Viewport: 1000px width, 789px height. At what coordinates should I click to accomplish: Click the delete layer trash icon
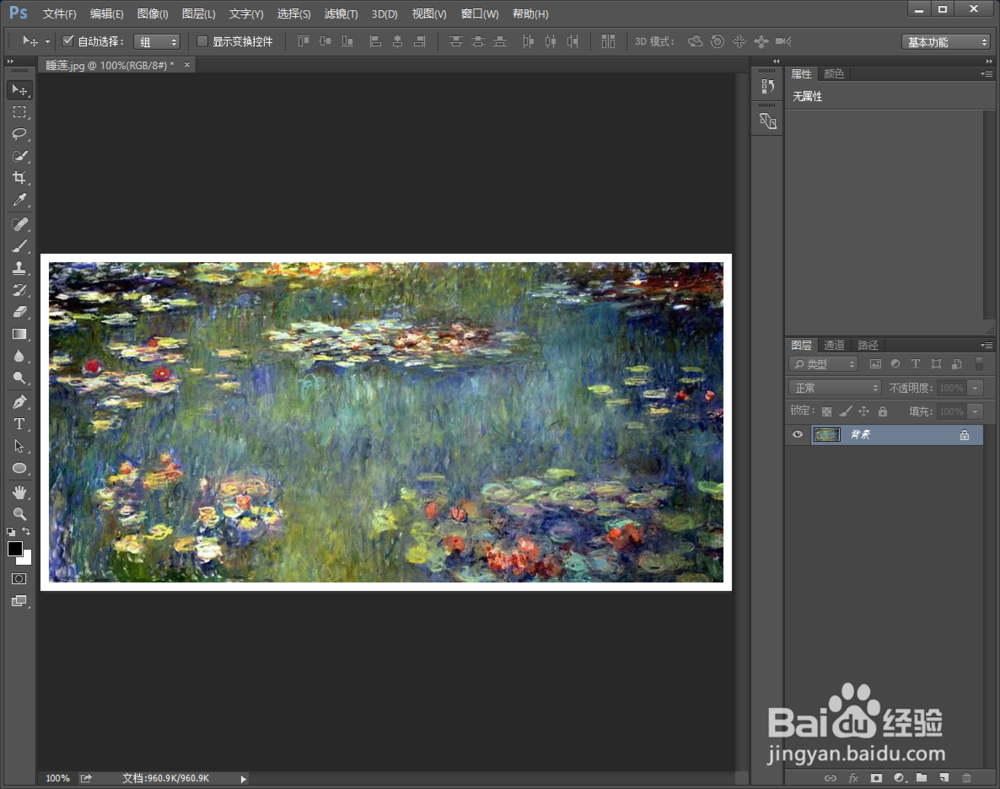pos(967,778)
